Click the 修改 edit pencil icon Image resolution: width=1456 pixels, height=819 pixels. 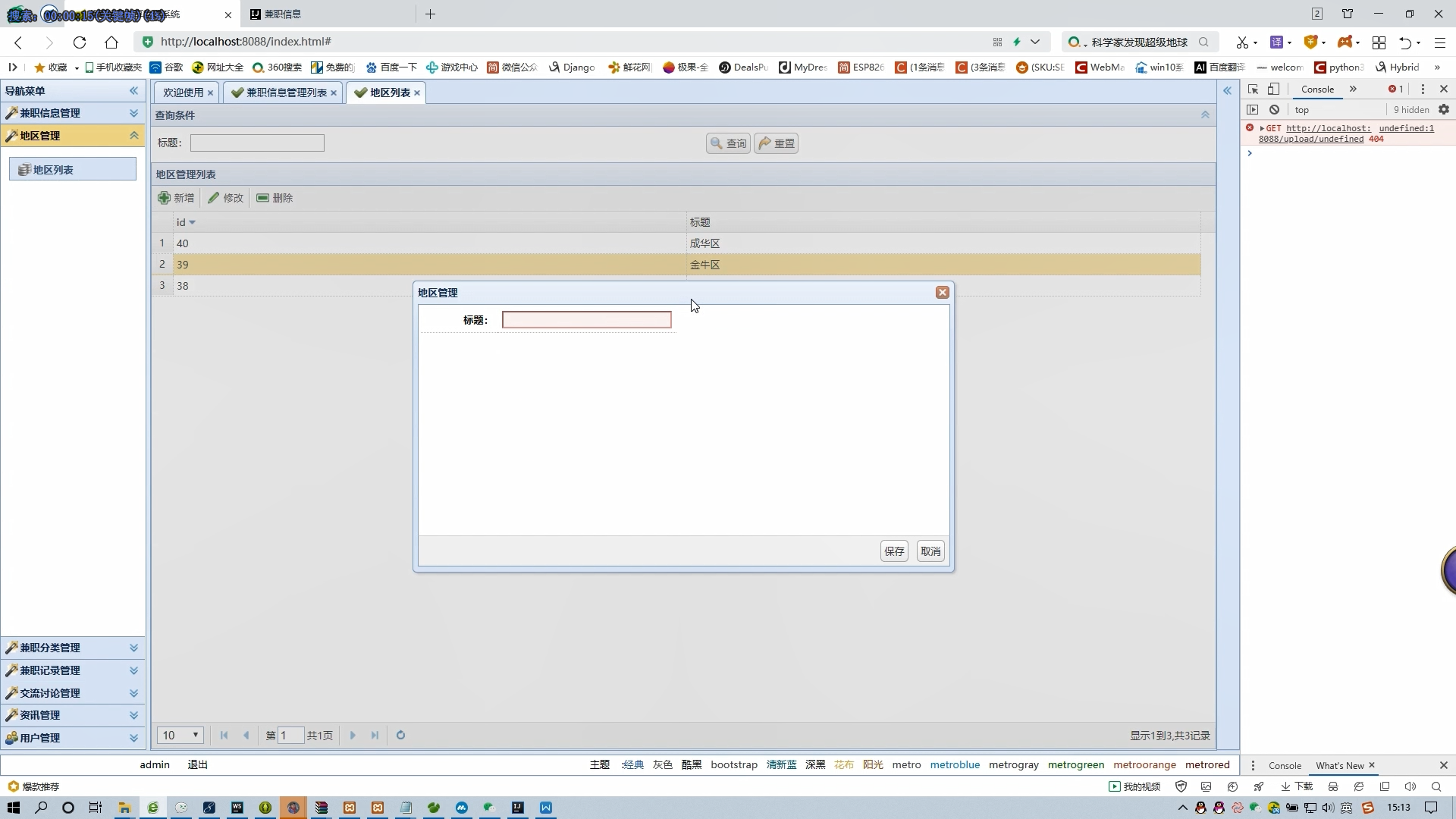(x=214, y=198)
